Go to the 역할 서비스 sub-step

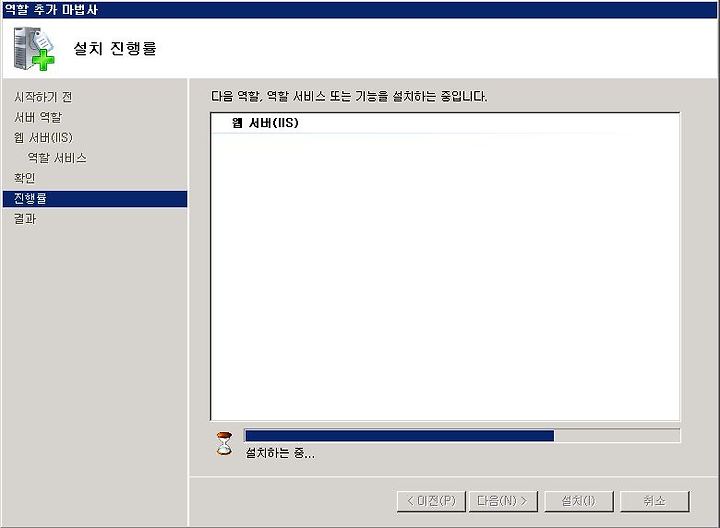57,158
